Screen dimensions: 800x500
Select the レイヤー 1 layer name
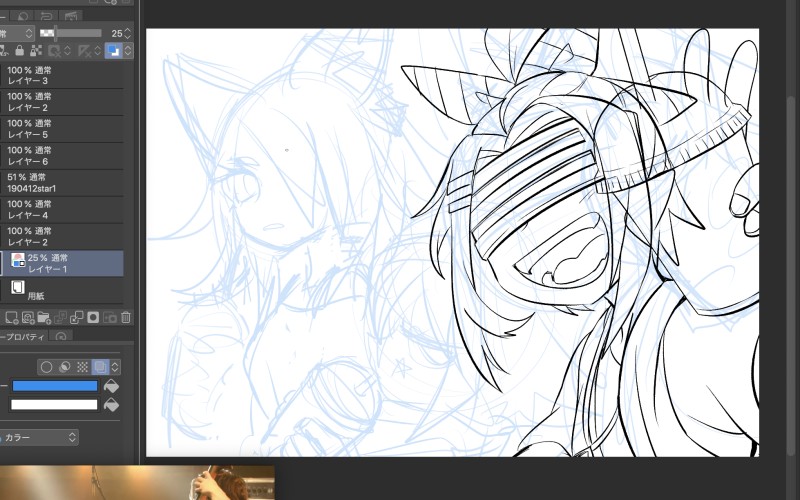47,269
